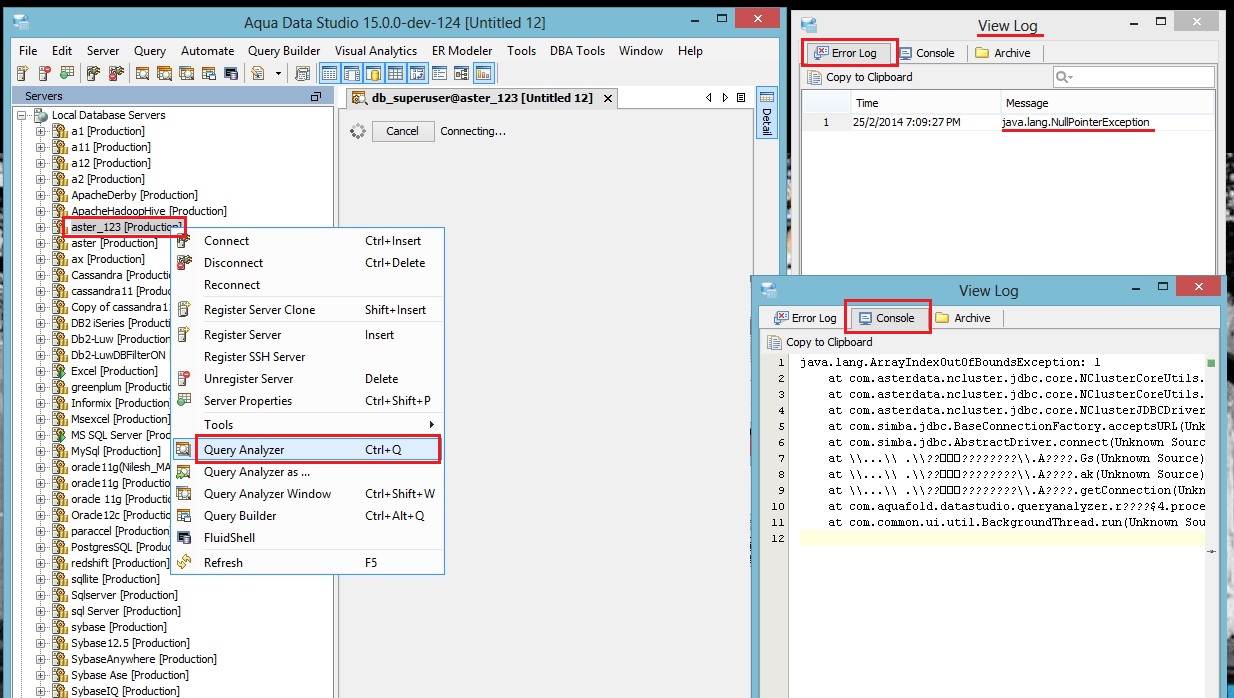
Task: Open Archive tab in lower View Log
Action: point(963,318)
